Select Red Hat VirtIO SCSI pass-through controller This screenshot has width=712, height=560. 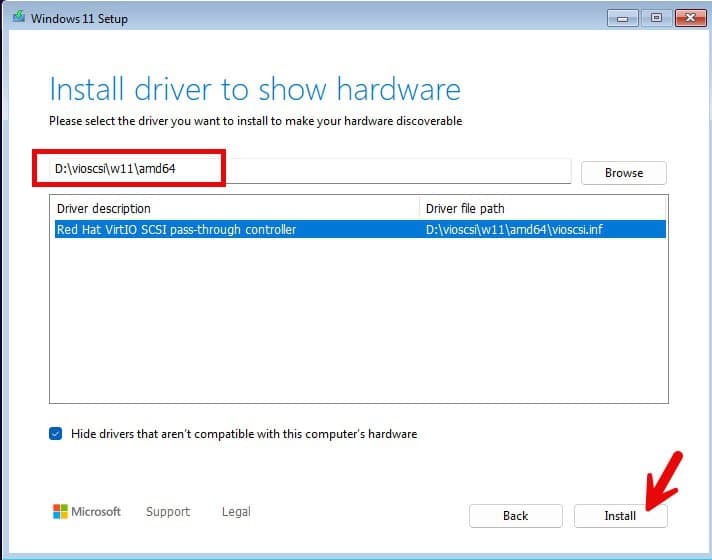360,229
